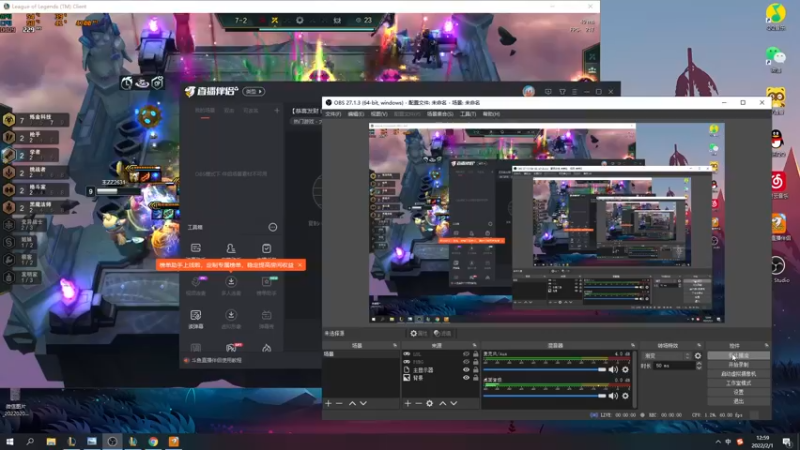
Task: Select the 主显示器 source row
Action: (x=441, y=370)
